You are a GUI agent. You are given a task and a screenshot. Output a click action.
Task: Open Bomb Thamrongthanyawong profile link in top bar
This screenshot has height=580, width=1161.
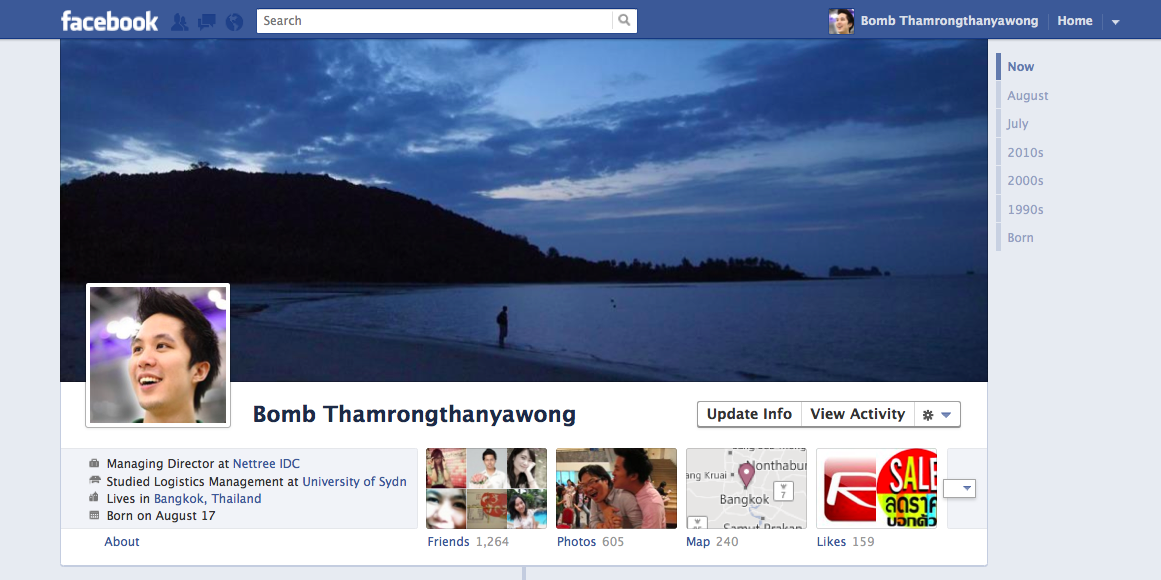[949, 21]
